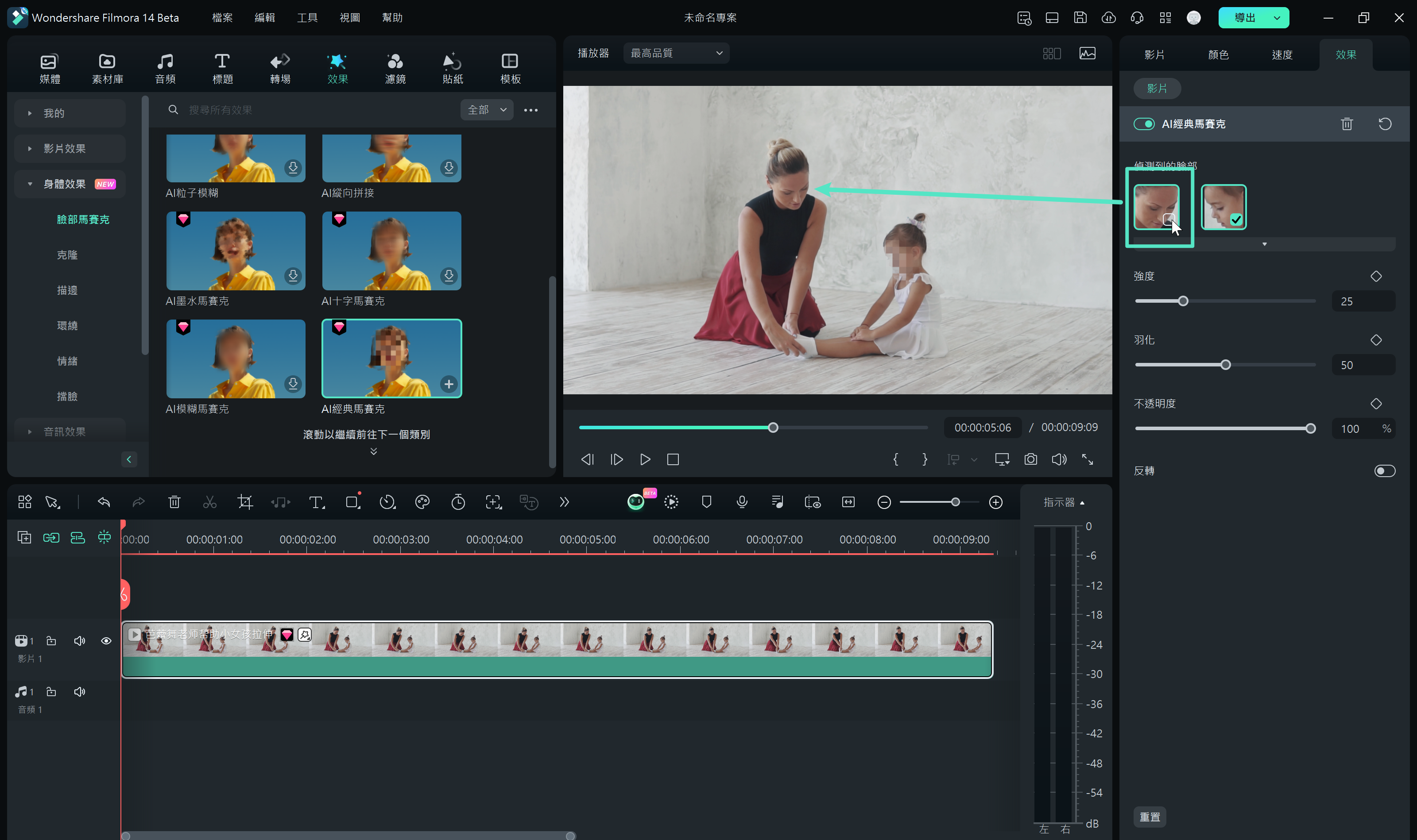Screen dimensions: 1417x840
Task: Open the AI copilot BETA icon
Action: click(636, 502)
